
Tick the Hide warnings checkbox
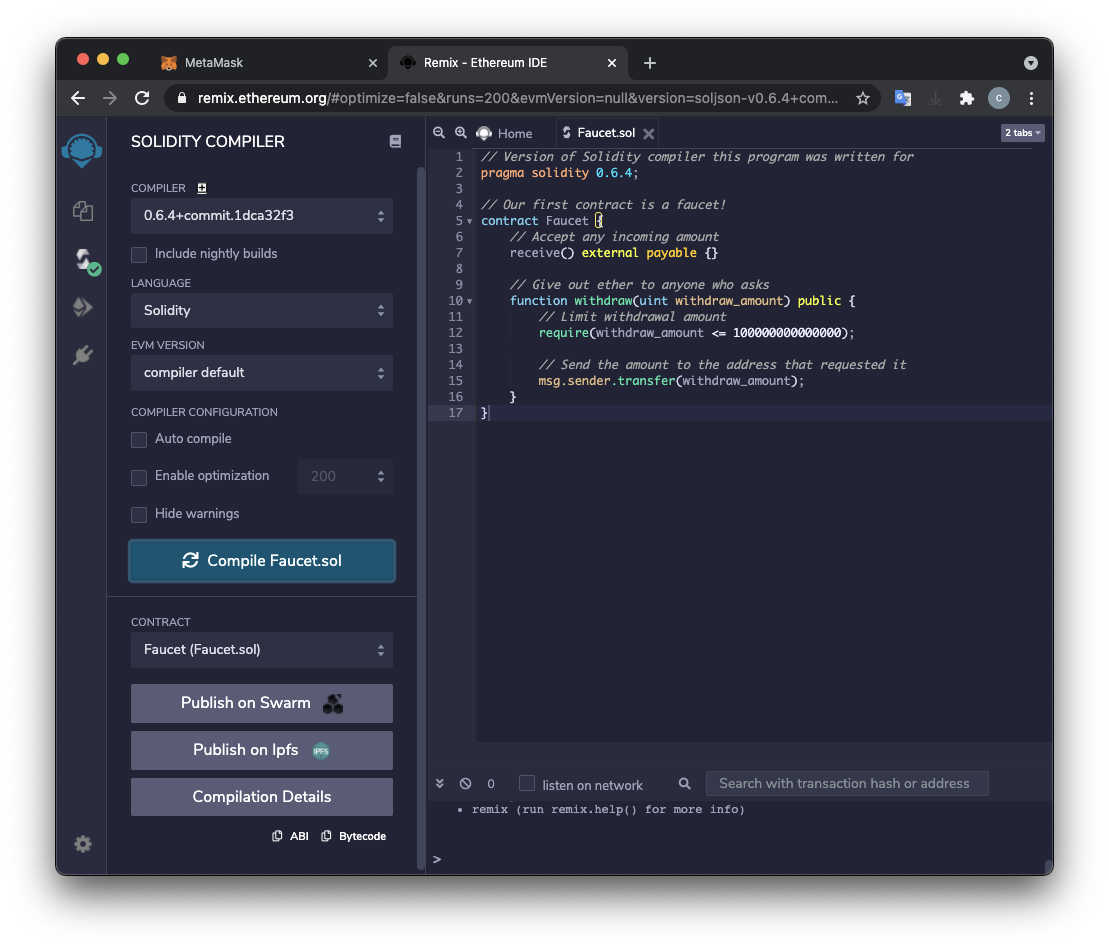click(x=139, y=515)
